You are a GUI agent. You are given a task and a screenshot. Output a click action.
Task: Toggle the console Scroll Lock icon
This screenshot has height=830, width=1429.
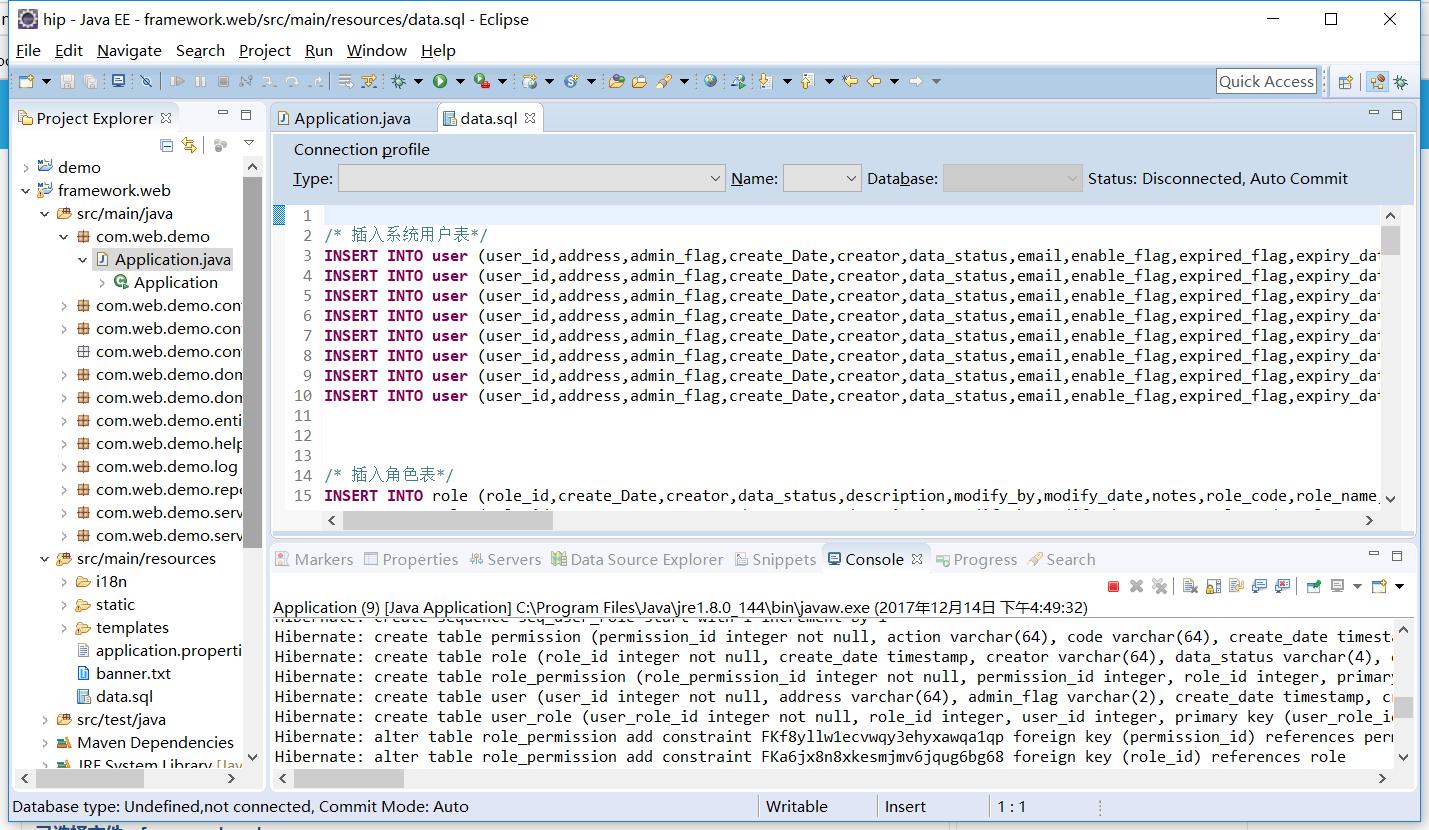click(x=1213, y=586)
